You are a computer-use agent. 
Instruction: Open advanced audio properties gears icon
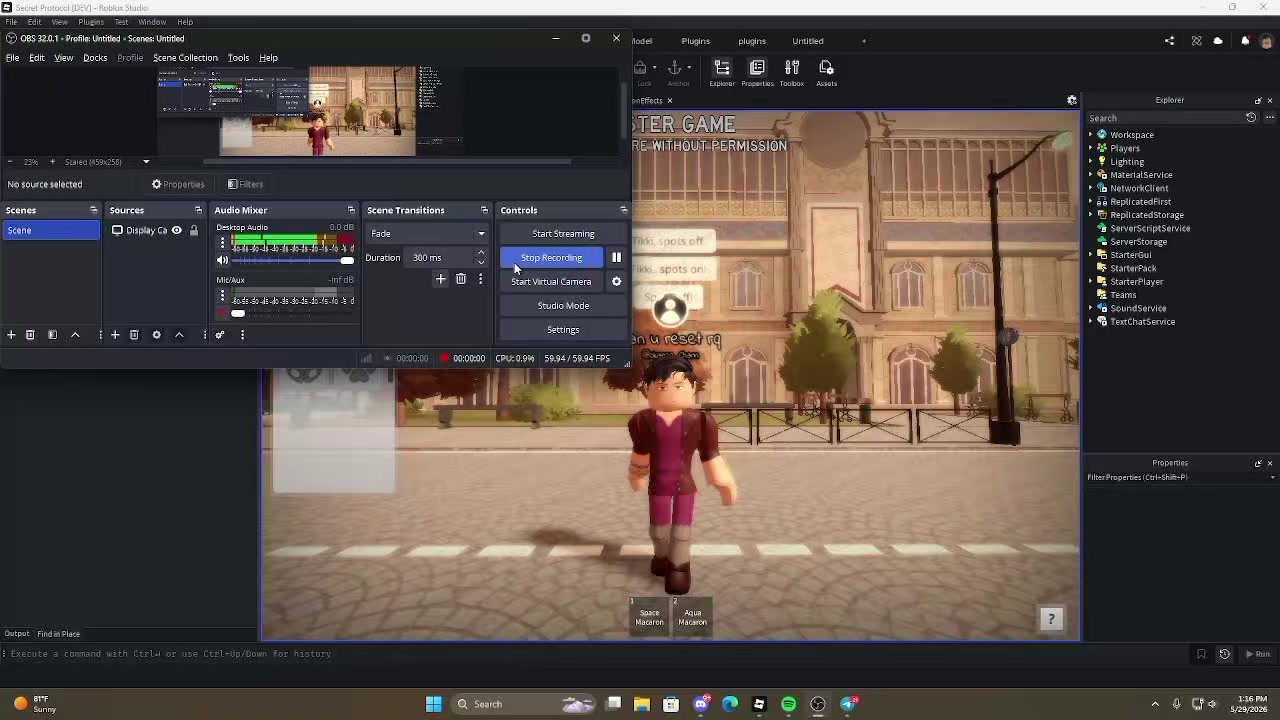(220, 335)
